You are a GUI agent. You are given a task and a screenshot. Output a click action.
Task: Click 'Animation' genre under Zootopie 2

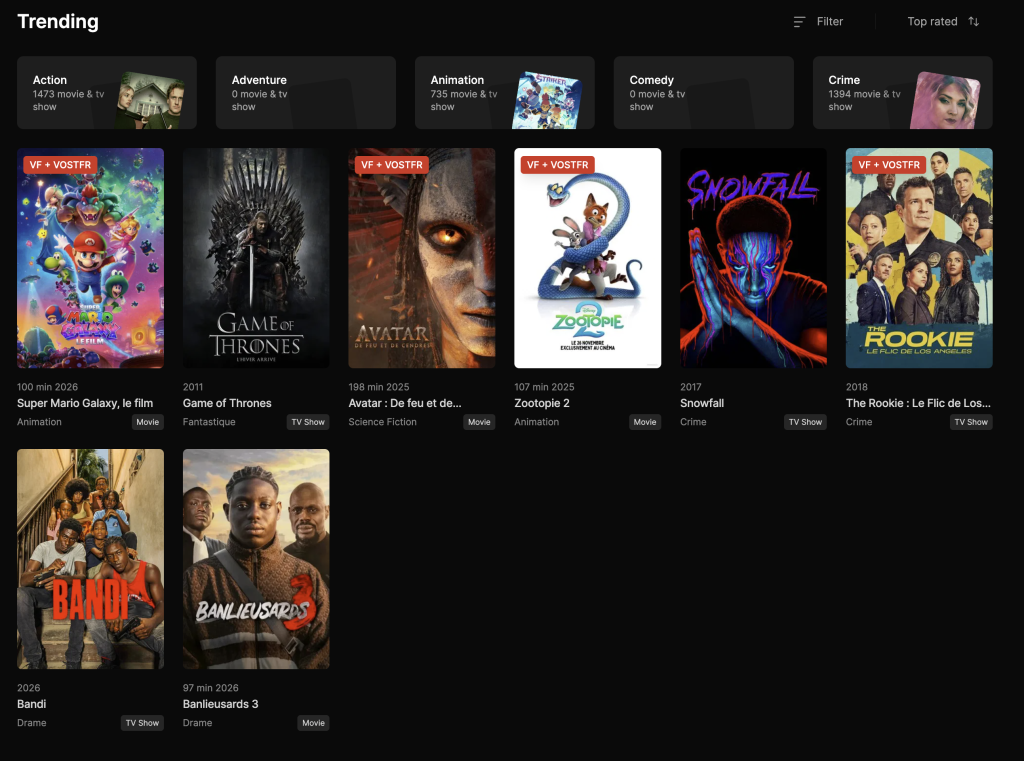pos(537,422)
